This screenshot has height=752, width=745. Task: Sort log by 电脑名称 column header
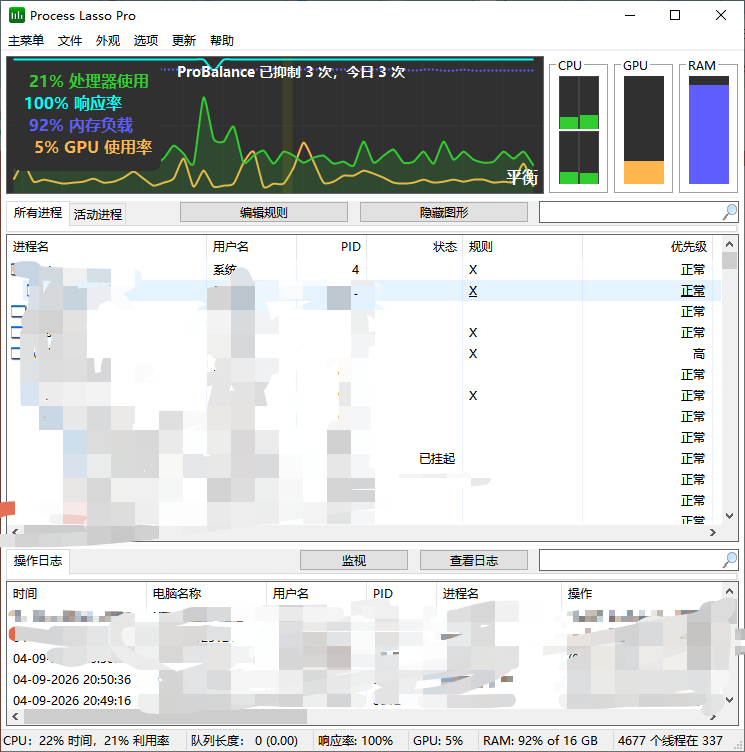click(206, 594)
